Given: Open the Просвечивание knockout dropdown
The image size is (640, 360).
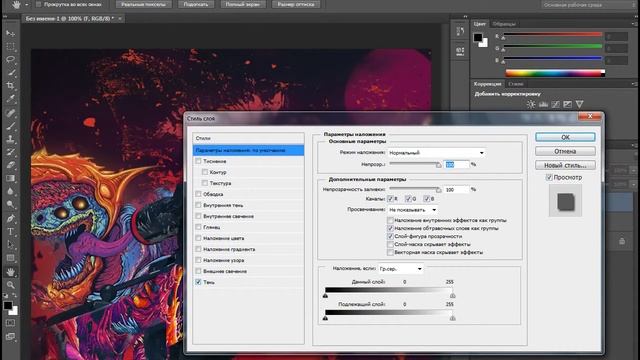Looking at the screenshot, I should 412,210.
